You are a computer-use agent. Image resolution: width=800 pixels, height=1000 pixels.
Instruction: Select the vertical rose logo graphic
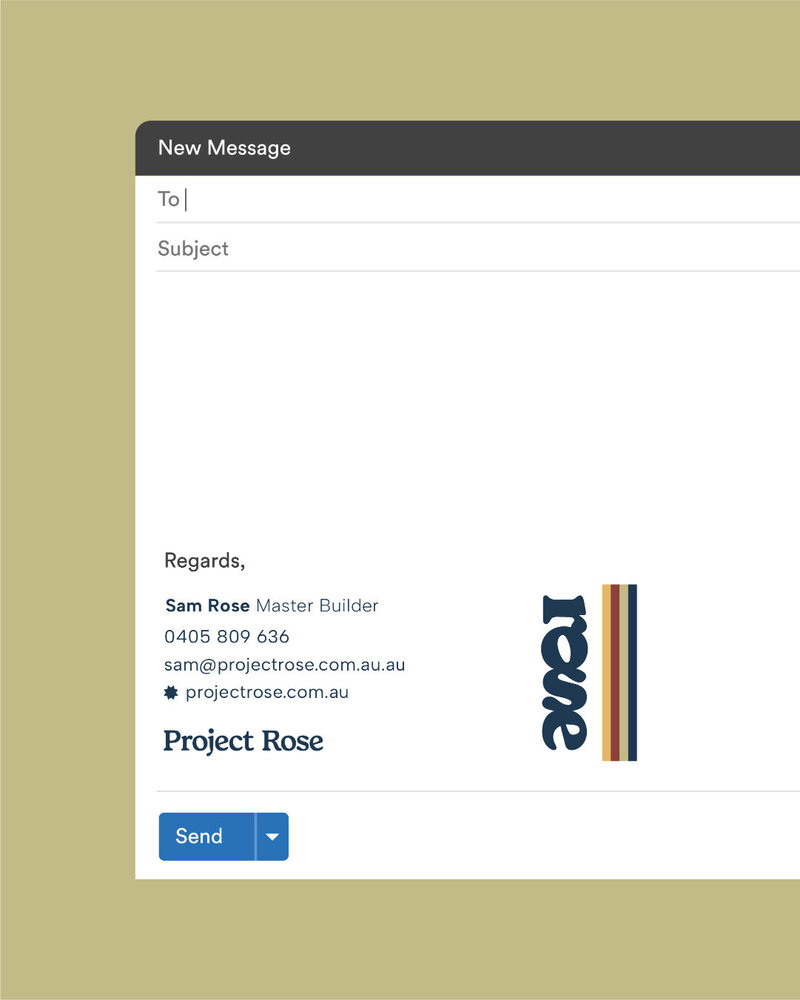pyautogui.click(x=564, y=672)
